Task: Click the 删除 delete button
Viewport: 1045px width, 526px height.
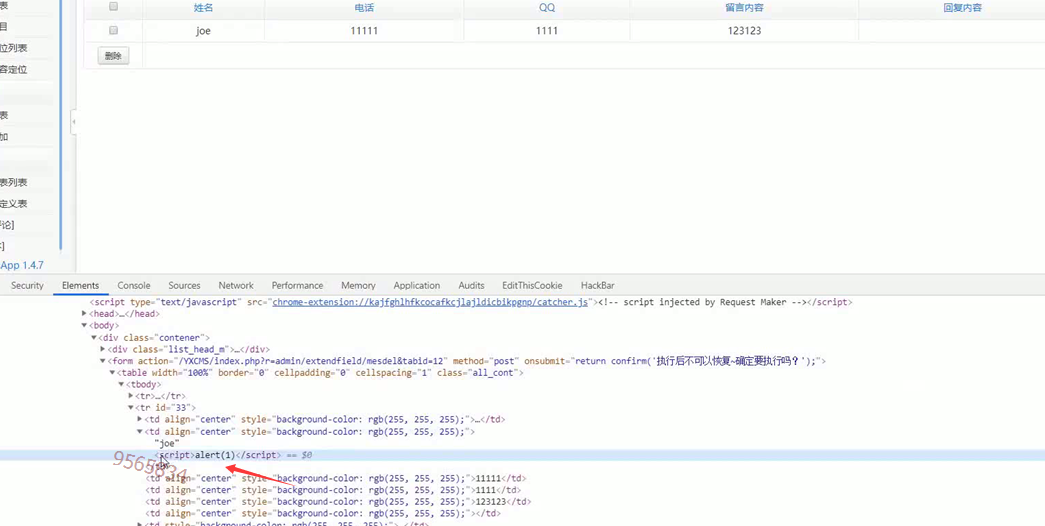Action: (x=113, y=56)
